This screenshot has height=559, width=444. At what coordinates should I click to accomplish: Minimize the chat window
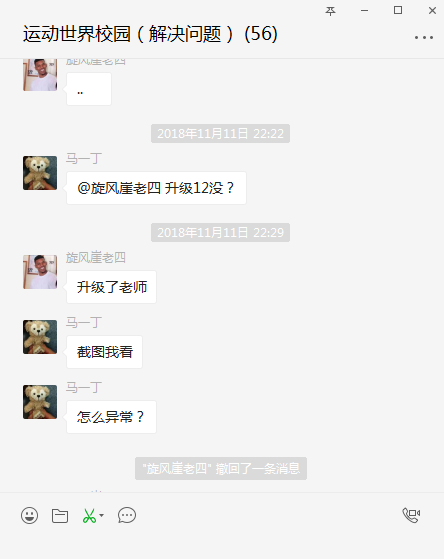click(x=364, y=11)
